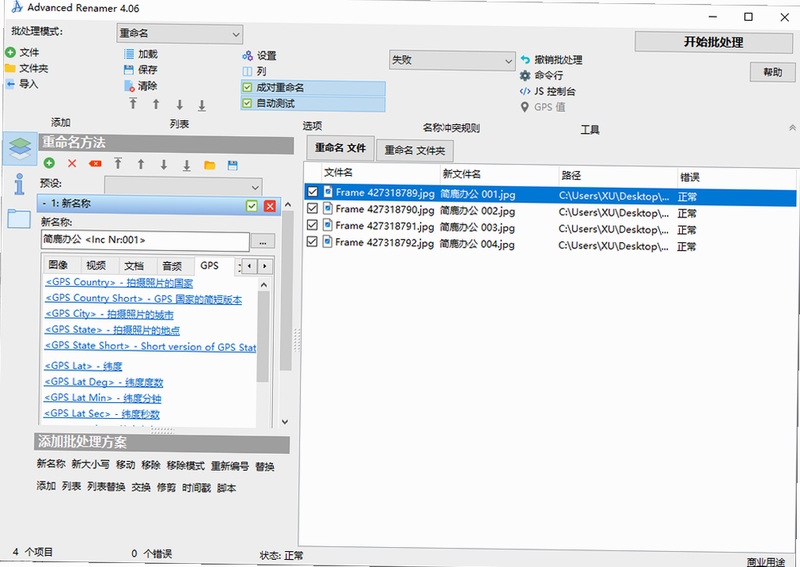
Task: Select the 图像 tag tab
Action: tap(58, 264)
